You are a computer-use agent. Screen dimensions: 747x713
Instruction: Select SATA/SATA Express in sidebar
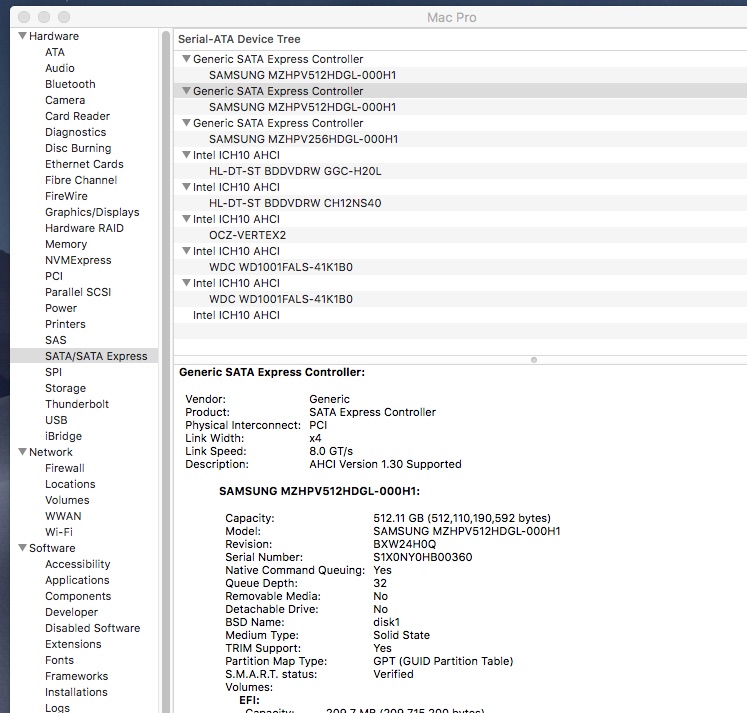84,356
